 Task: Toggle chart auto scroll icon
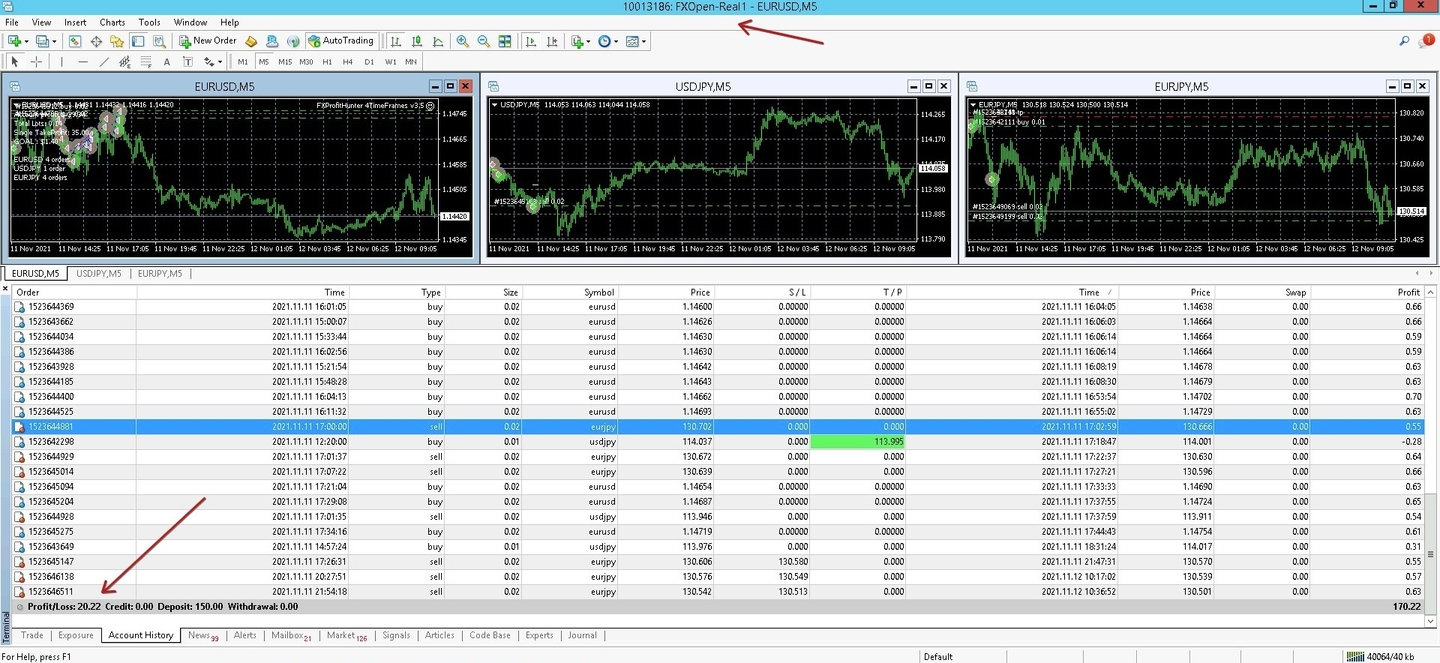(x=530, y=41)
